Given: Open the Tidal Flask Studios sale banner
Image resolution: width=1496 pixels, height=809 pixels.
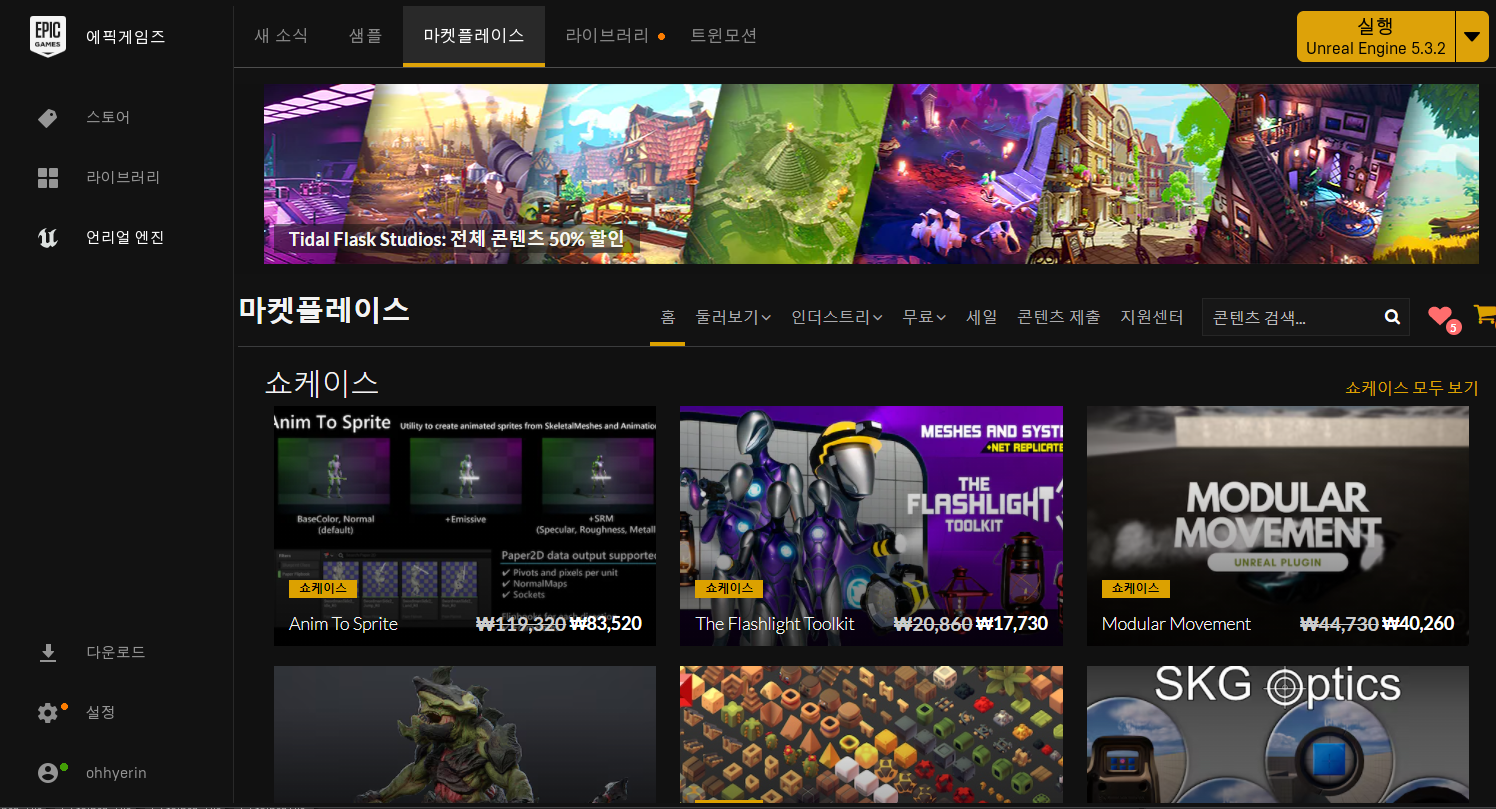Looking at the screenshot, I should [870, 174].
